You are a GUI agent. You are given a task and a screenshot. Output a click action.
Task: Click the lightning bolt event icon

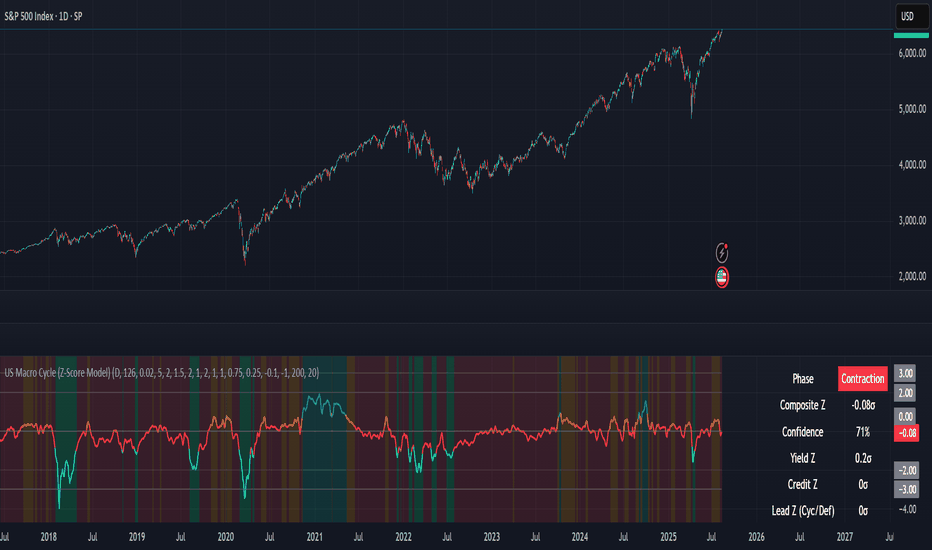(722, 253)
